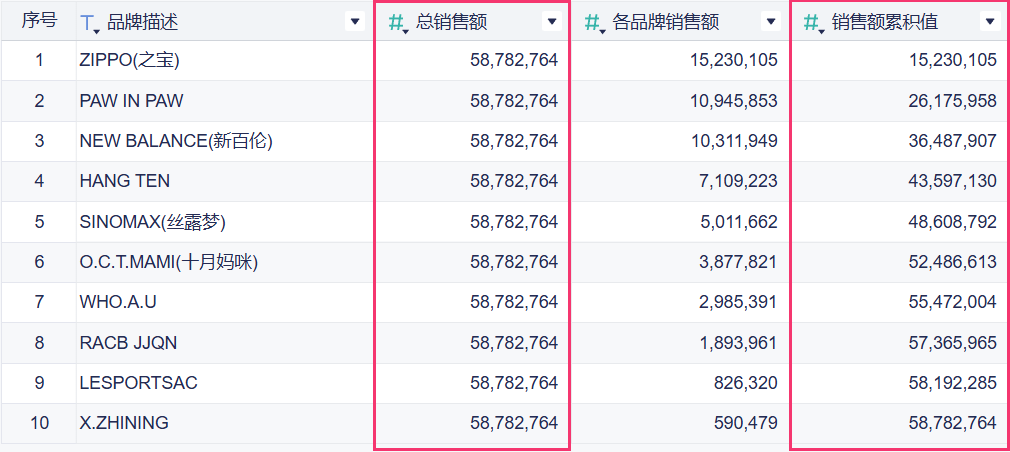The image size is (1010, 452).
Task: Click cumulative value 58,192,285
Action: 953,383
